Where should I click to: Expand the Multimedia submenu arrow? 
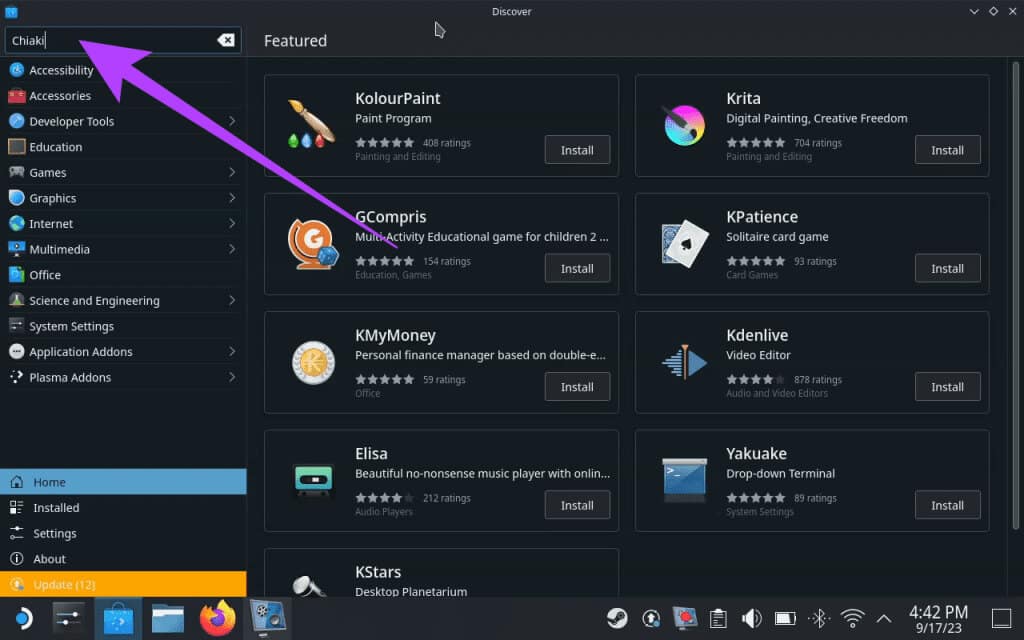click(x=232, y=249)
